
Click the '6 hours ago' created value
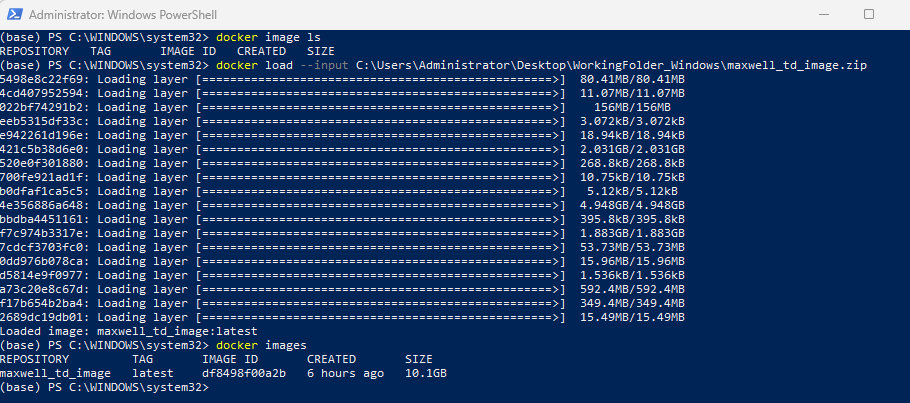[x=345, y=373]
